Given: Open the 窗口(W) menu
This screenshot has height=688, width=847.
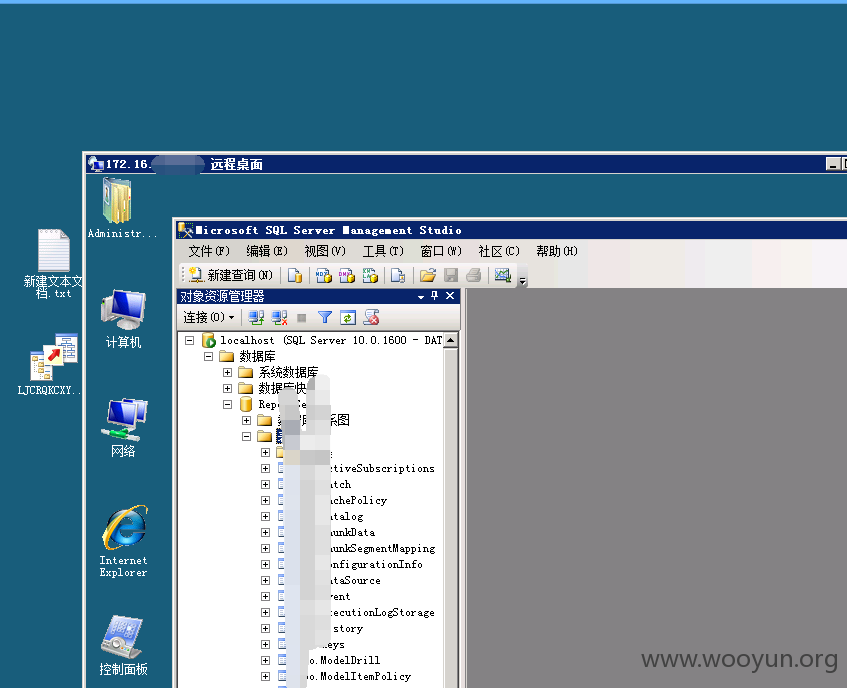Looking at the screenshot, I should [x=441, y=251].
